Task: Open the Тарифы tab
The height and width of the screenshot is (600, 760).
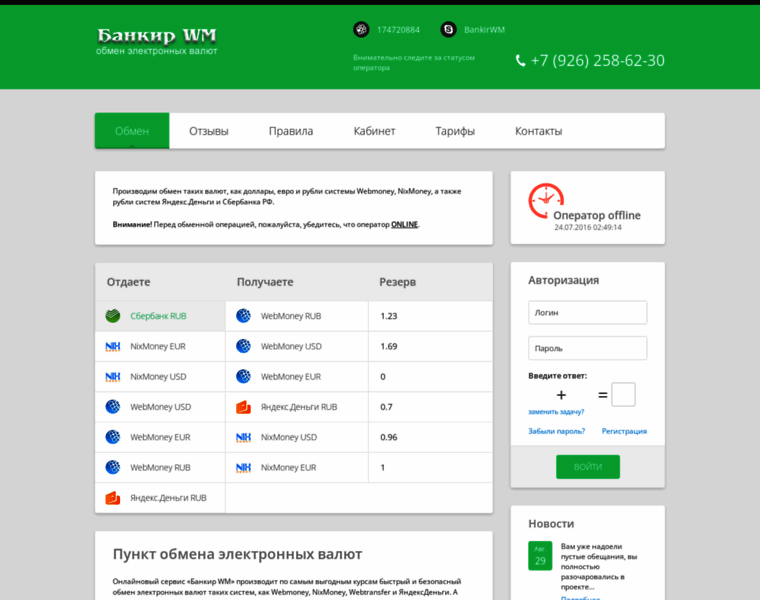Action: (455, 131)
